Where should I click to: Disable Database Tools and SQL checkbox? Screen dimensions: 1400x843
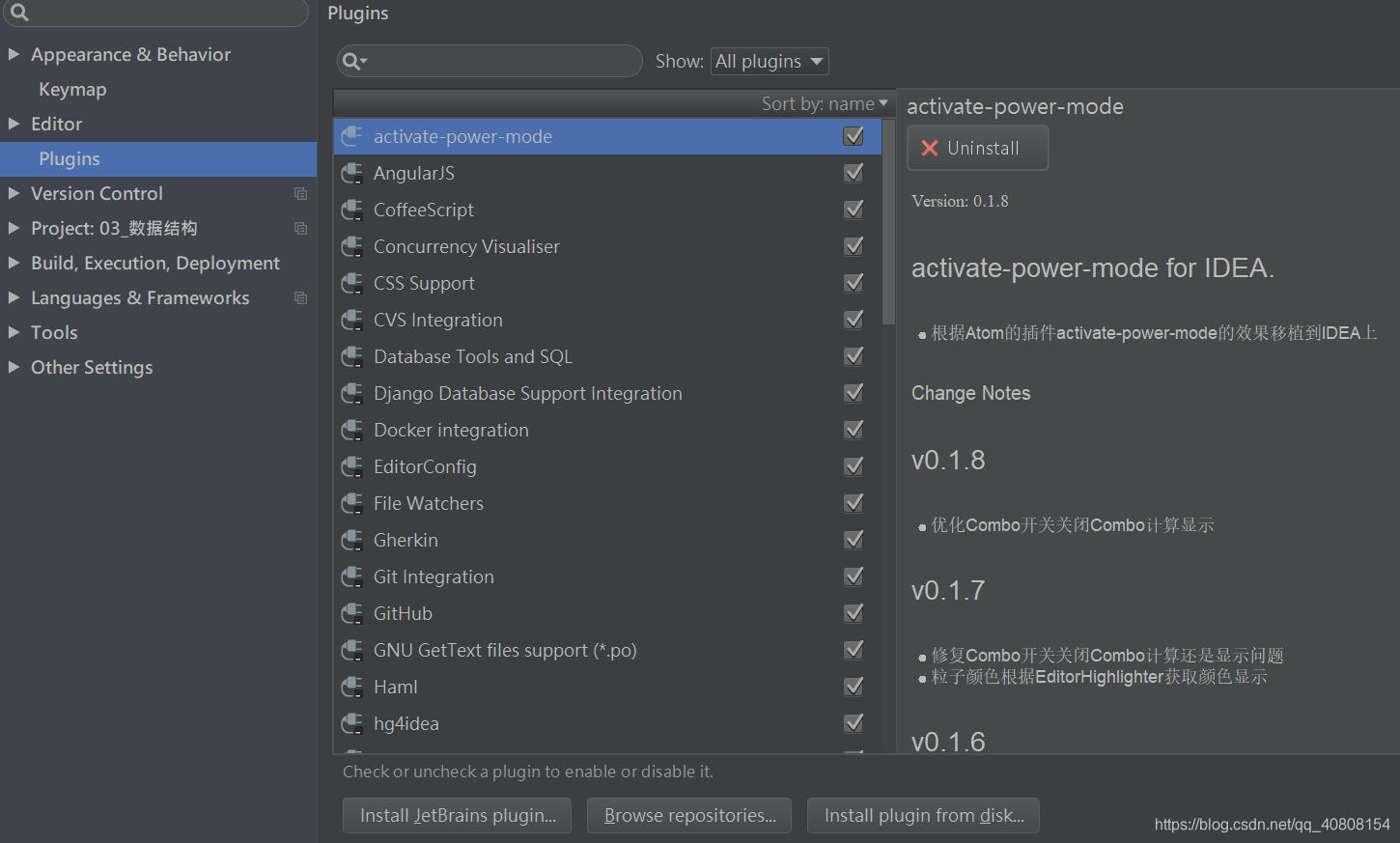(x=854, y=356)
